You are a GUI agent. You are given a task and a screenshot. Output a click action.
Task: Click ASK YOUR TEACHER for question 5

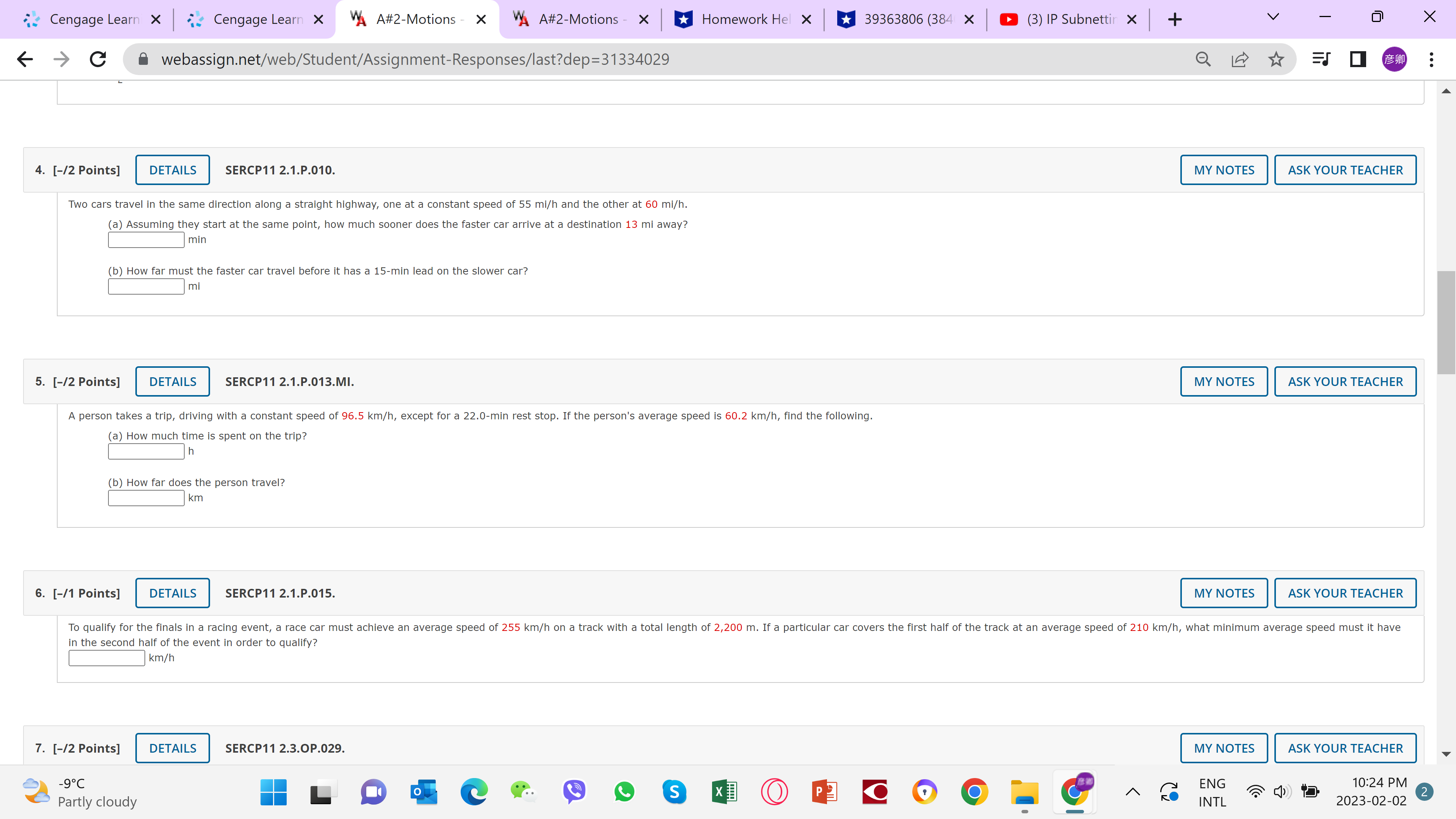click(x=1345, y=381)
